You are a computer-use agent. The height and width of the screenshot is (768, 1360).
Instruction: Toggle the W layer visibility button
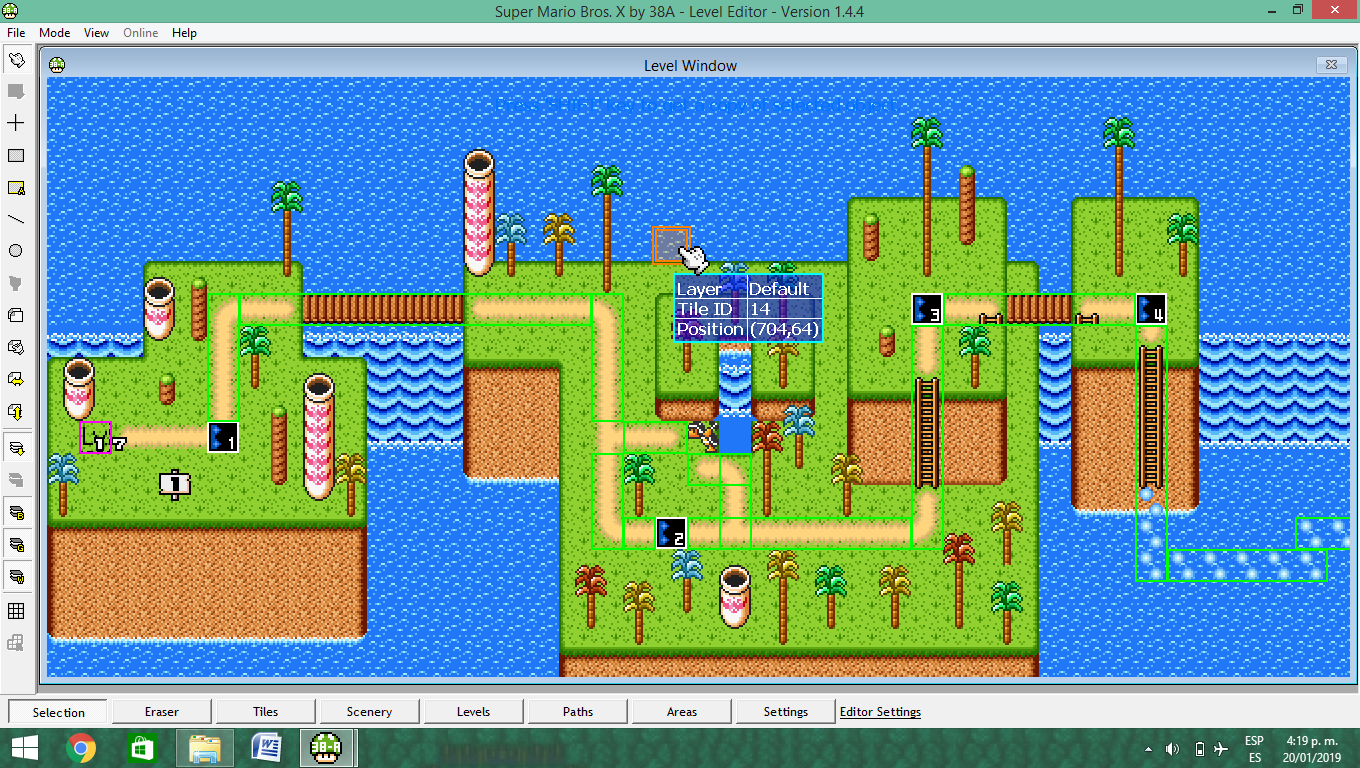[16, 577]
